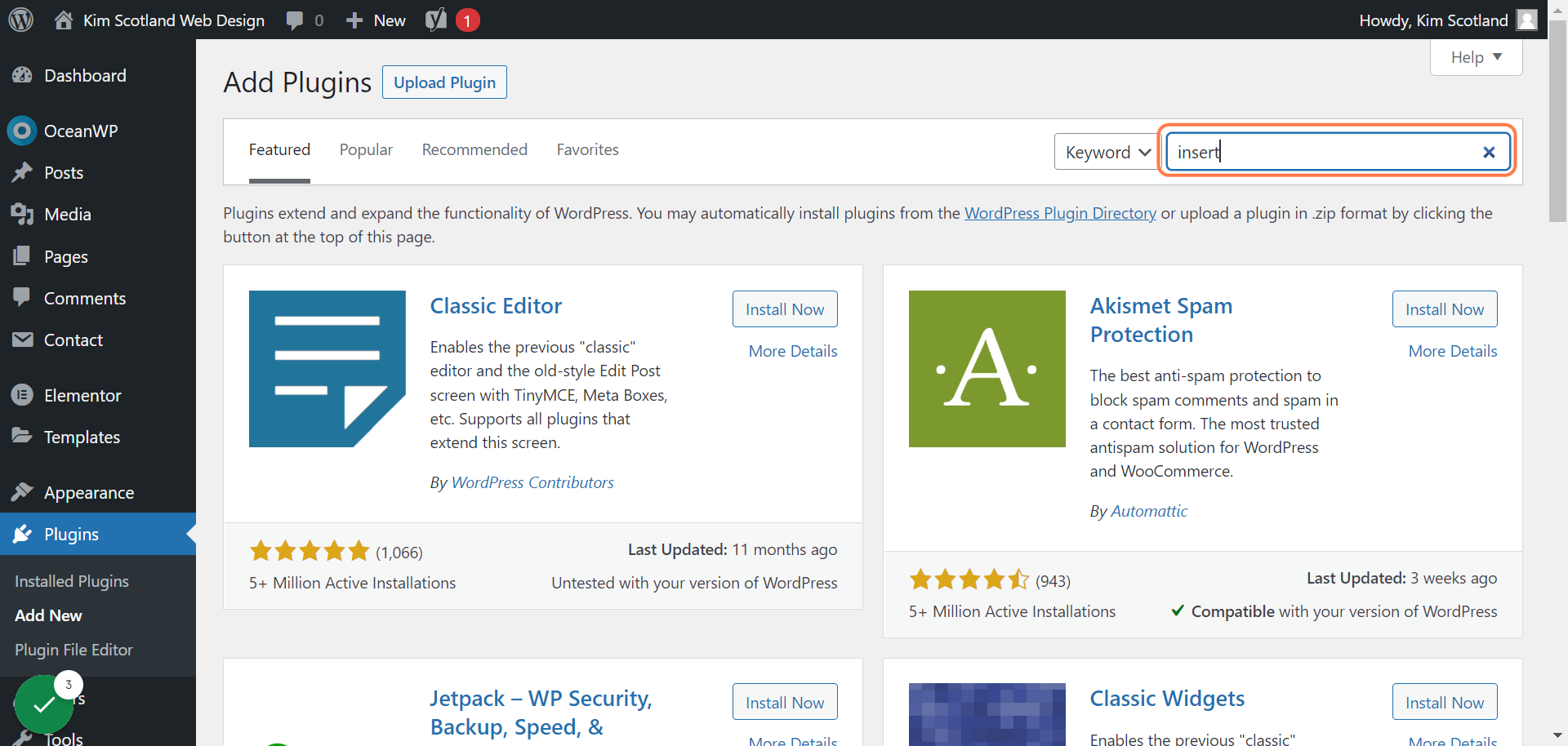Click '5+ Million Active Installations' under Classic Editor
Screen dimensions: 1568x746
tap(352, 583)
